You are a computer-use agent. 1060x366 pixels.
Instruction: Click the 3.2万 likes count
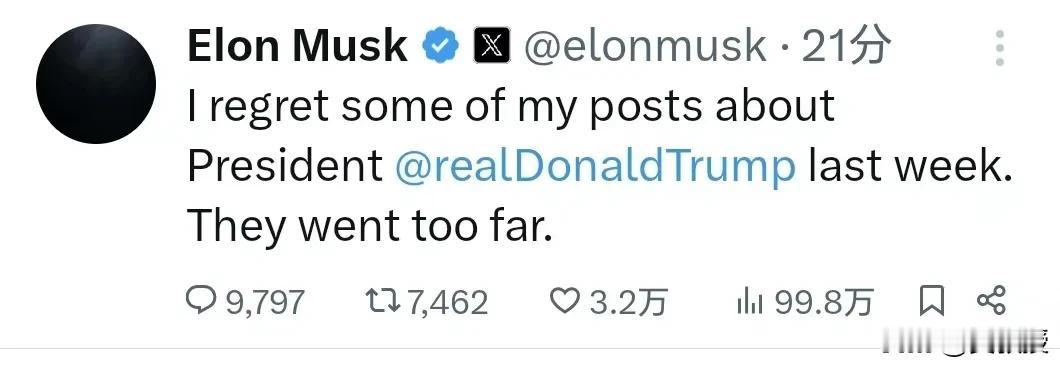(x=628, y=302)
